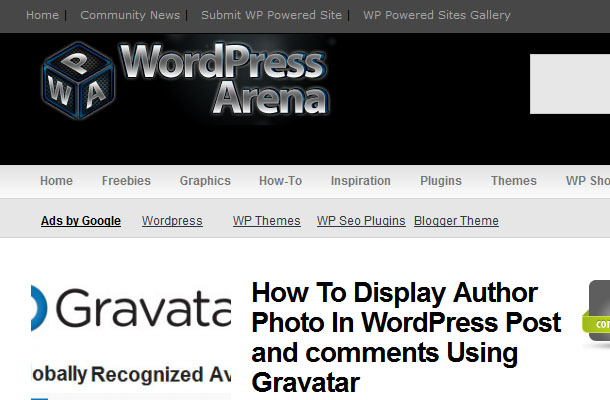
Task: Click the green comments ribbon badge
Action: pos(596,323)
